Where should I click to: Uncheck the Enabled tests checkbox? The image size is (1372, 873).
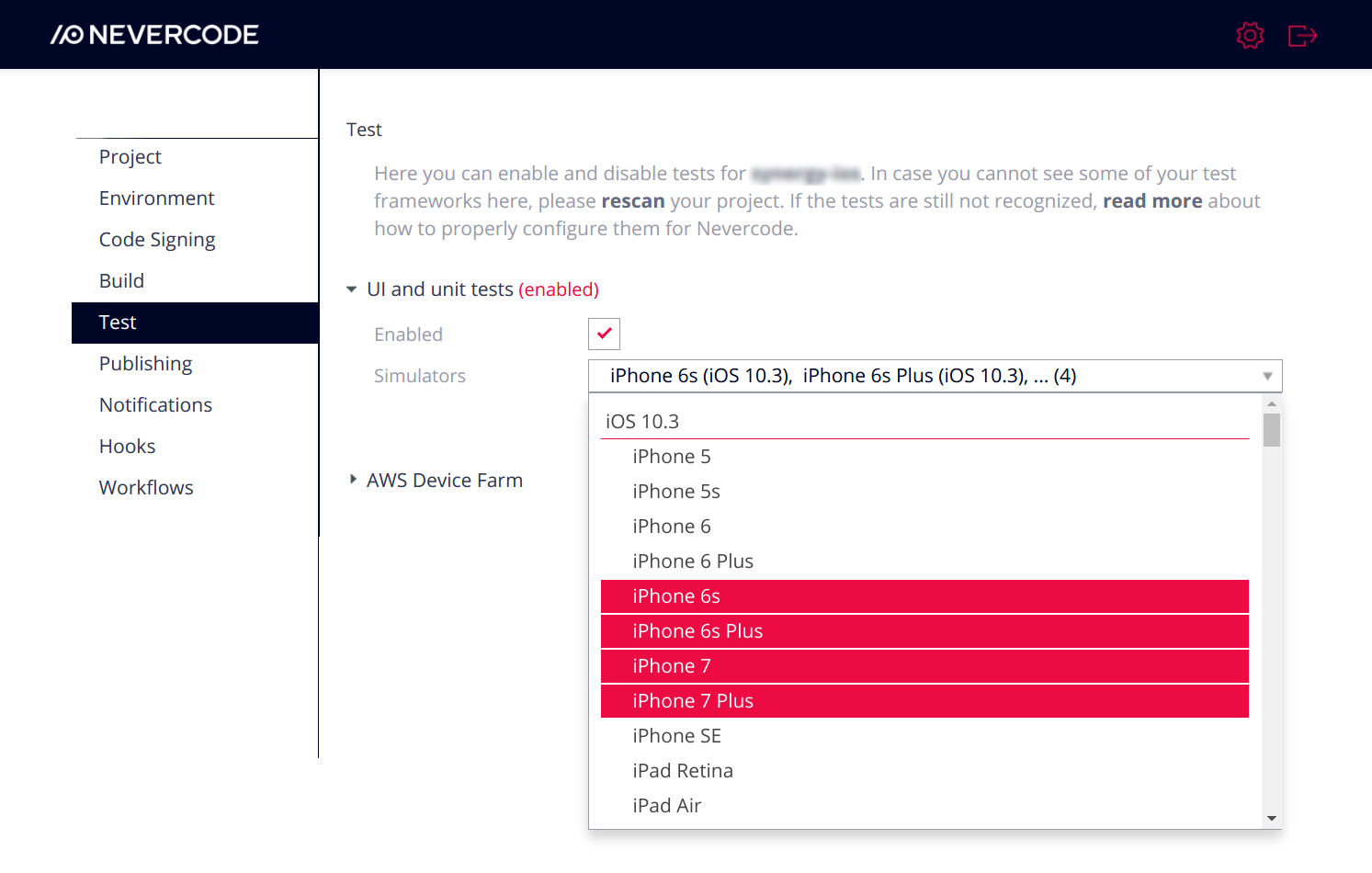click(604, 334)
